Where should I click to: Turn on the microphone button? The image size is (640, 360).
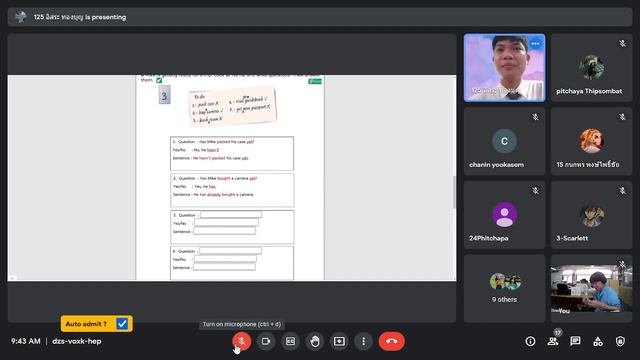241,341
